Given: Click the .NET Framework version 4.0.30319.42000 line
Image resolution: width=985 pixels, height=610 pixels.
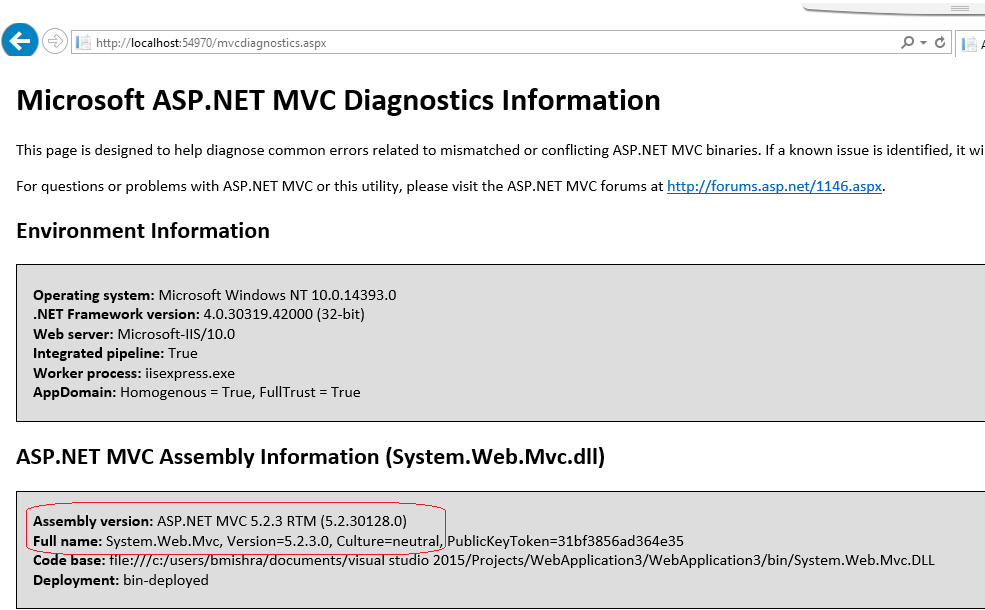Looking at the screenshot, I should coord(199,314).
